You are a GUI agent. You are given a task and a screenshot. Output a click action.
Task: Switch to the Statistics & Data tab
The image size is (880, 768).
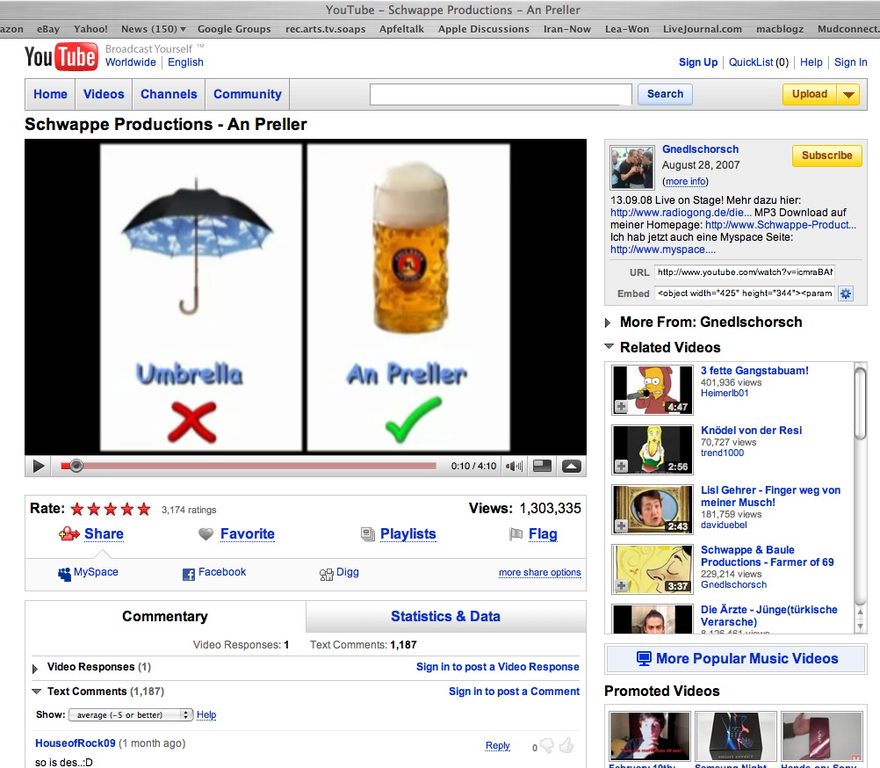pyautogui.click(x=445, y=616)
